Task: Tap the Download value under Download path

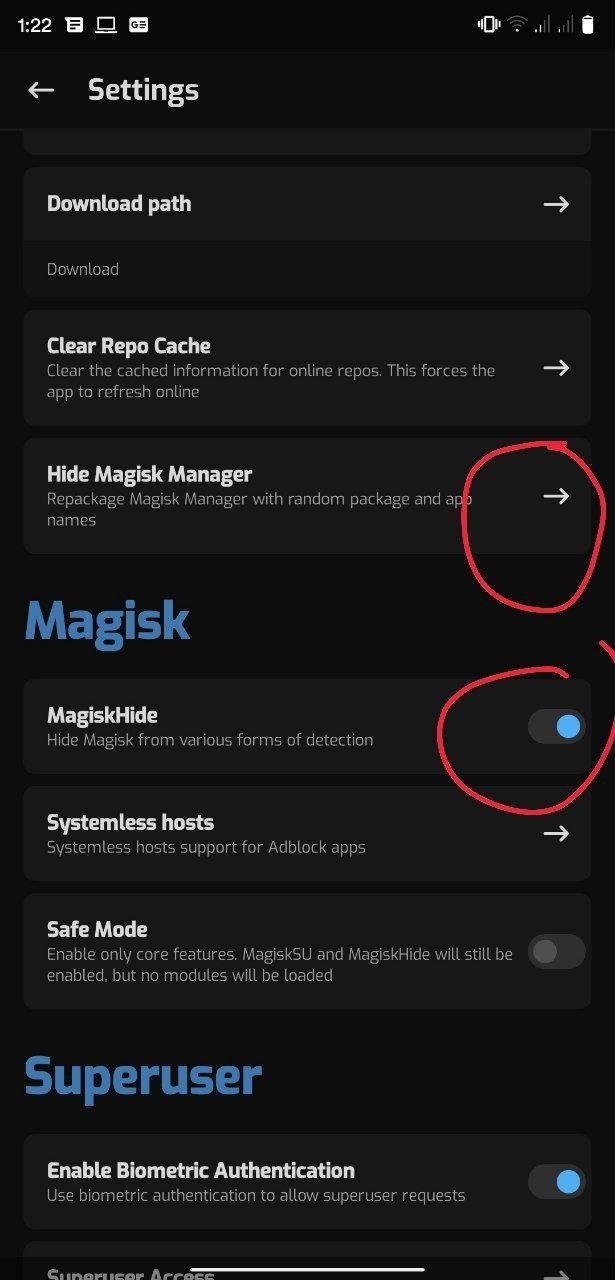Action: 83,269
